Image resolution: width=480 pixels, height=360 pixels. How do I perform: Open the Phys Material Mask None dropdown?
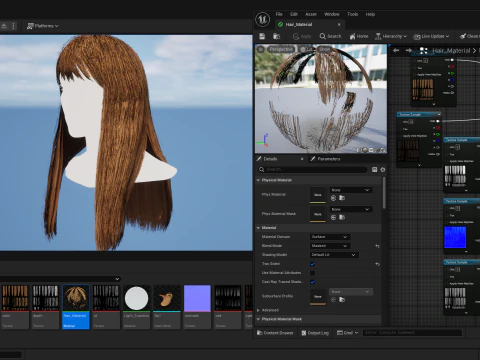click(x=351, y=209)
